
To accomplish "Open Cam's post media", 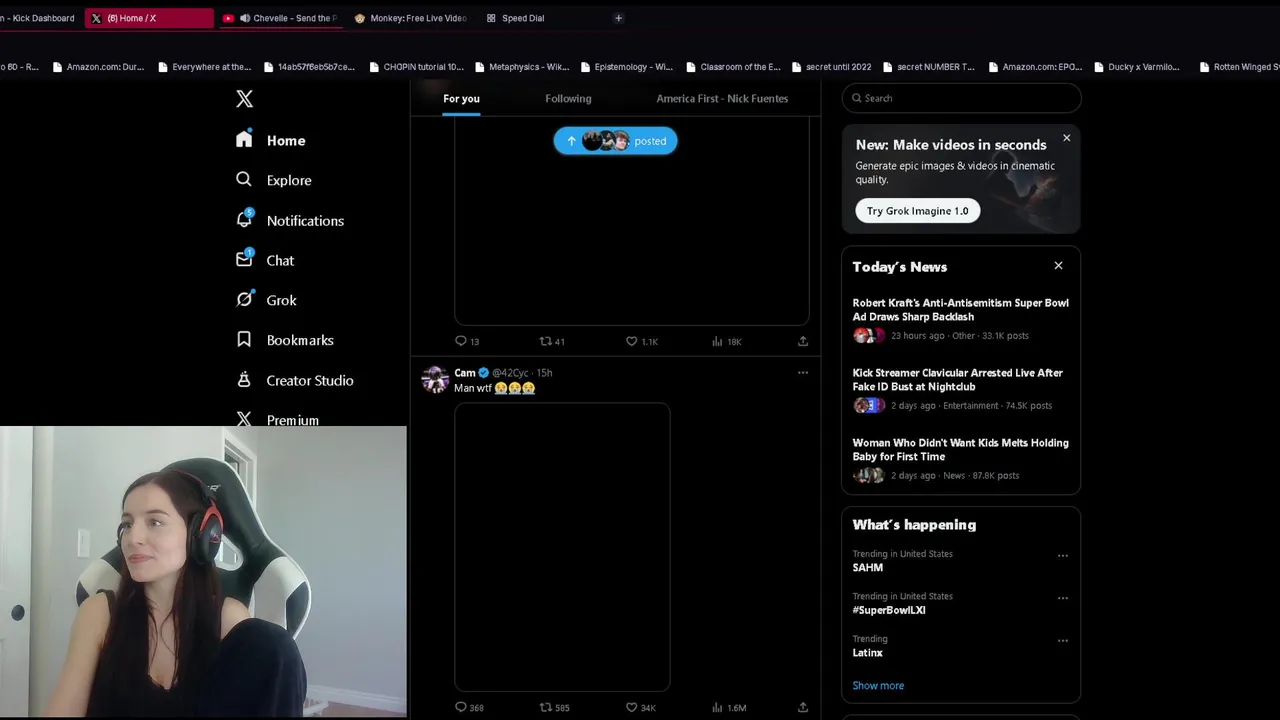I will [x=562, y=546].
